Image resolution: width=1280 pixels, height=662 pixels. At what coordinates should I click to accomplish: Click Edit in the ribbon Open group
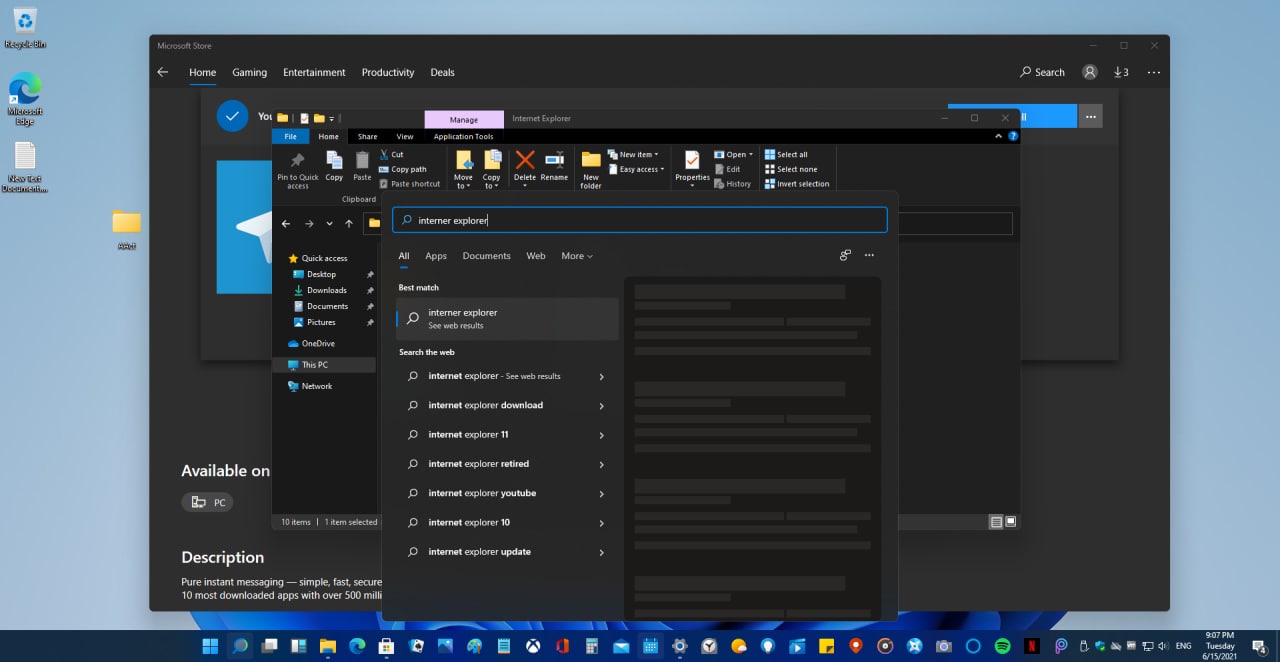point(727,169)
